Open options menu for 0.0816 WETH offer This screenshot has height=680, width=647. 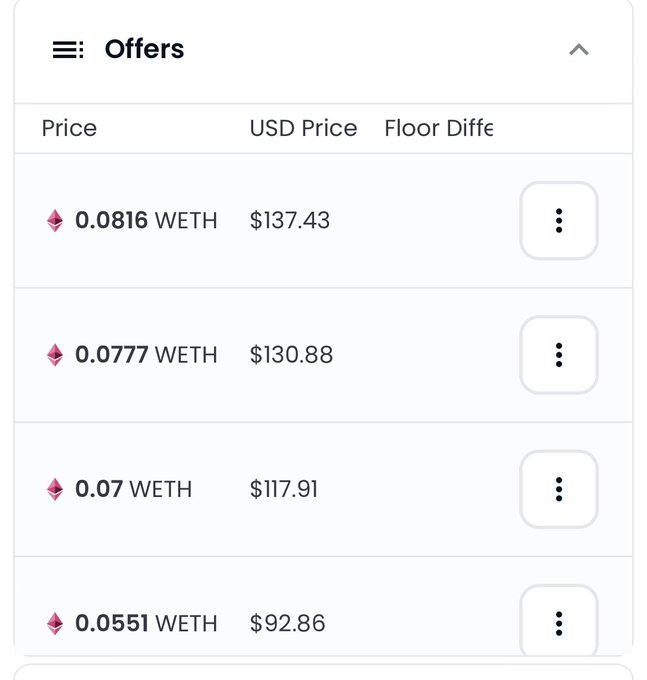point(559,221)
